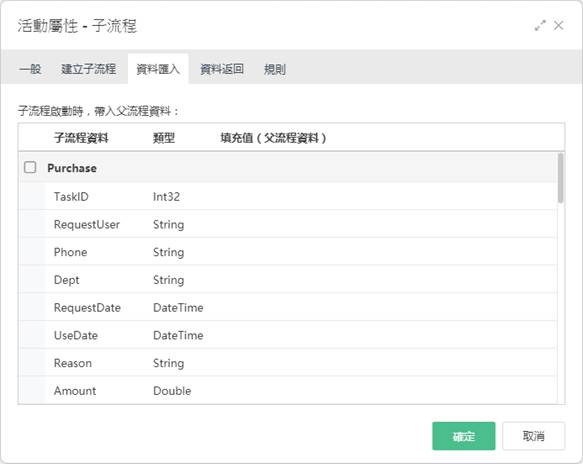Click the 取消 cancel button

click(534, 436)
